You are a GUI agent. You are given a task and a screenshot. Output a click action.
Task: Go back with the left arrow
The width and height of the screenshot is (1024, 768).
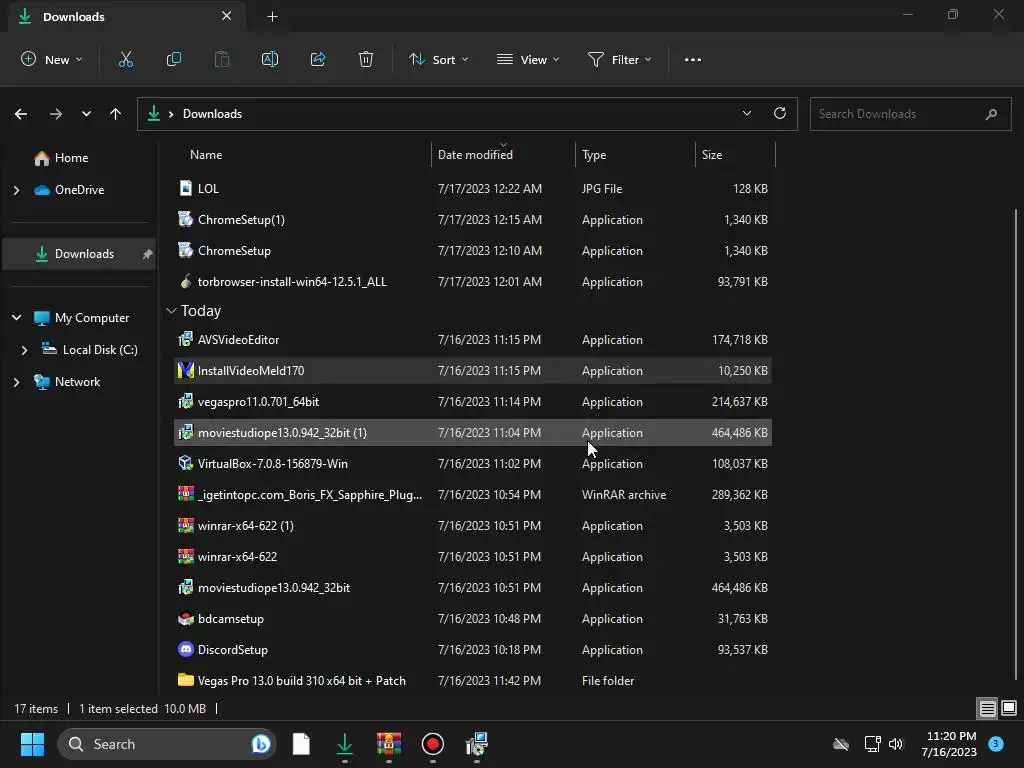coord(21,114)
